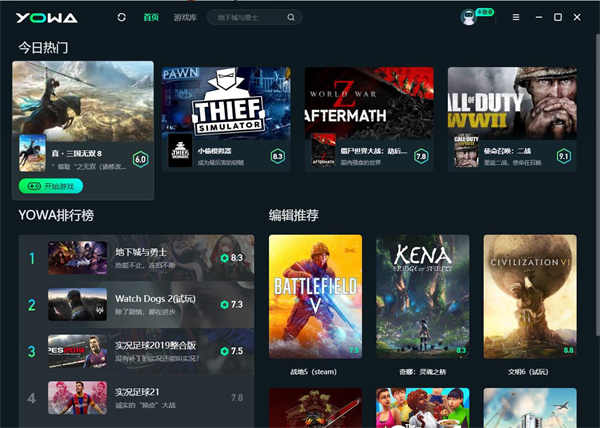Click the magnifier search icon
Screen dimensions: 600x428
(291, 17)
